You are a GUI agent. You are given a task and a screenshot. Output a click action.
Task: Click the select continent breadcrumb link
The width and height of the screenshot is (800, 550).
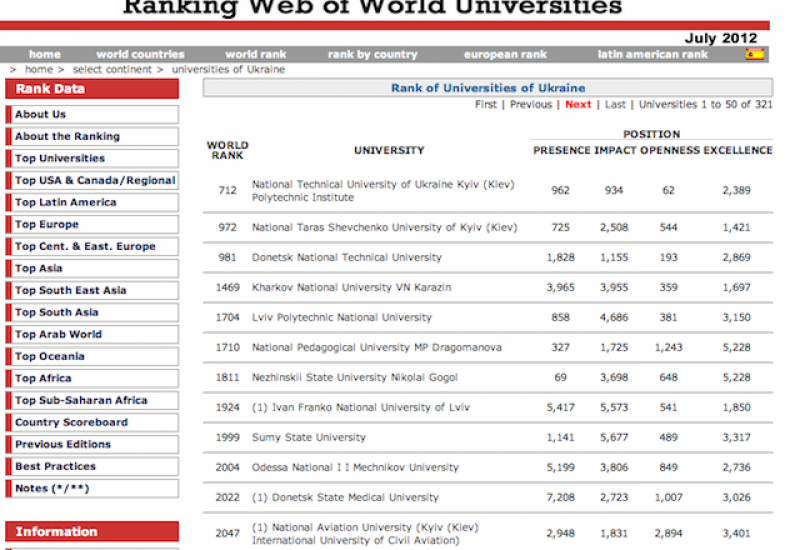pos(112,69)
